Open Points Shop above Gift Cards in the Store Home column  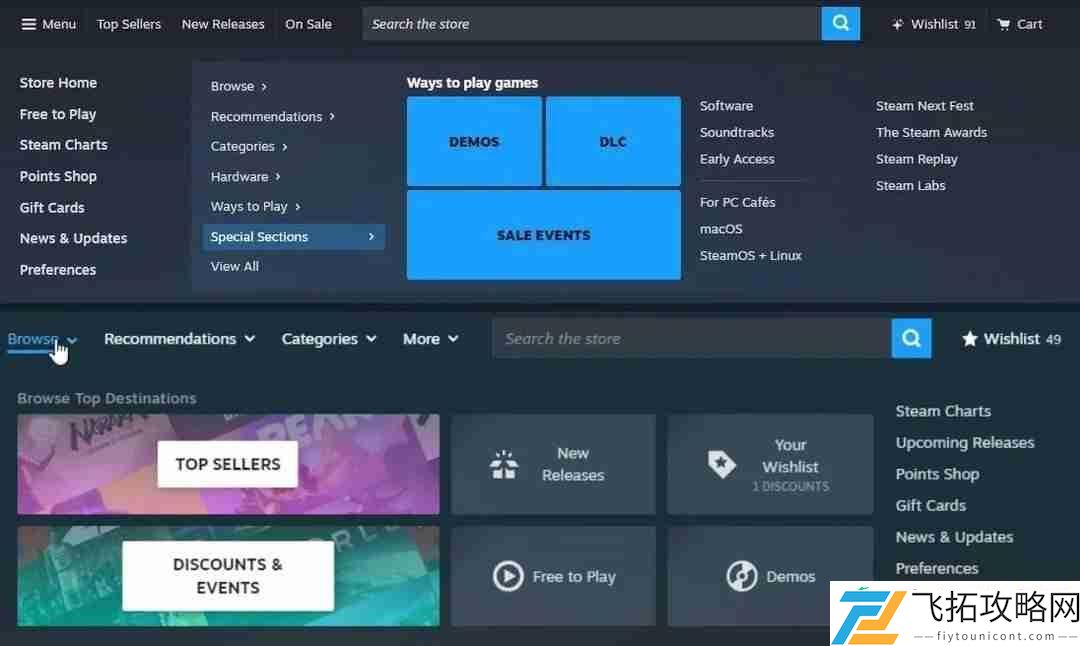[x=58, y=176]
